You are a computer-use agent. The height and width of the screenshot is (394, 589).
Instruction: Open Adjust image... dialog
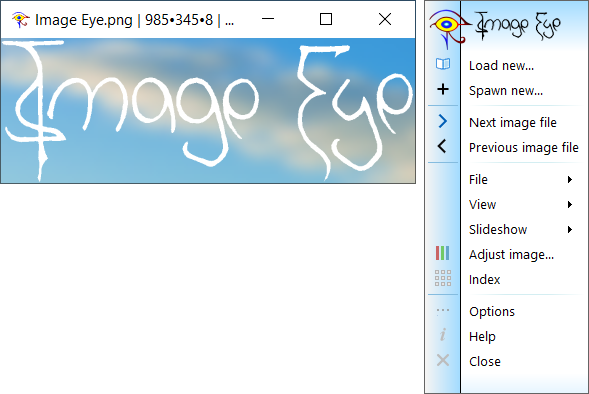pos(511,255)
